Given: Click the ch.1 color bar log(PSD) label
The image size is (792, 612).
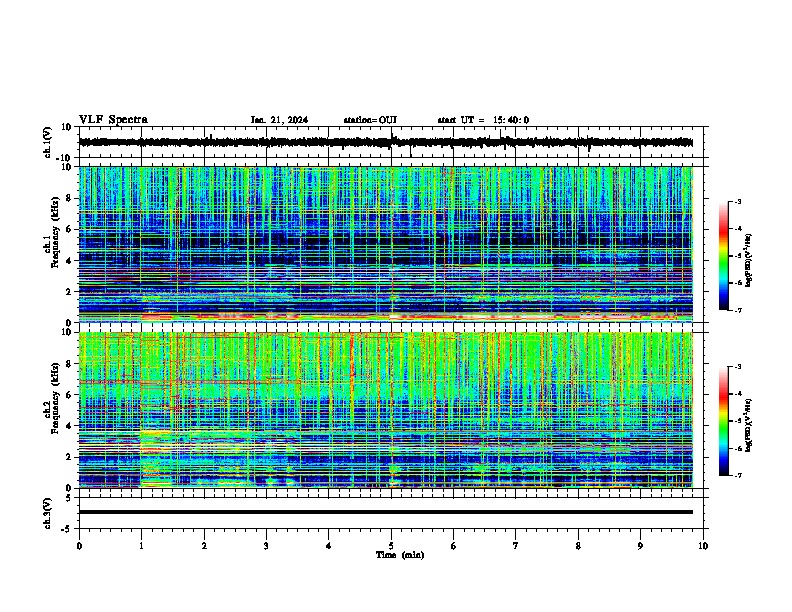Looking at the screenshot, I should coord(748,260).
